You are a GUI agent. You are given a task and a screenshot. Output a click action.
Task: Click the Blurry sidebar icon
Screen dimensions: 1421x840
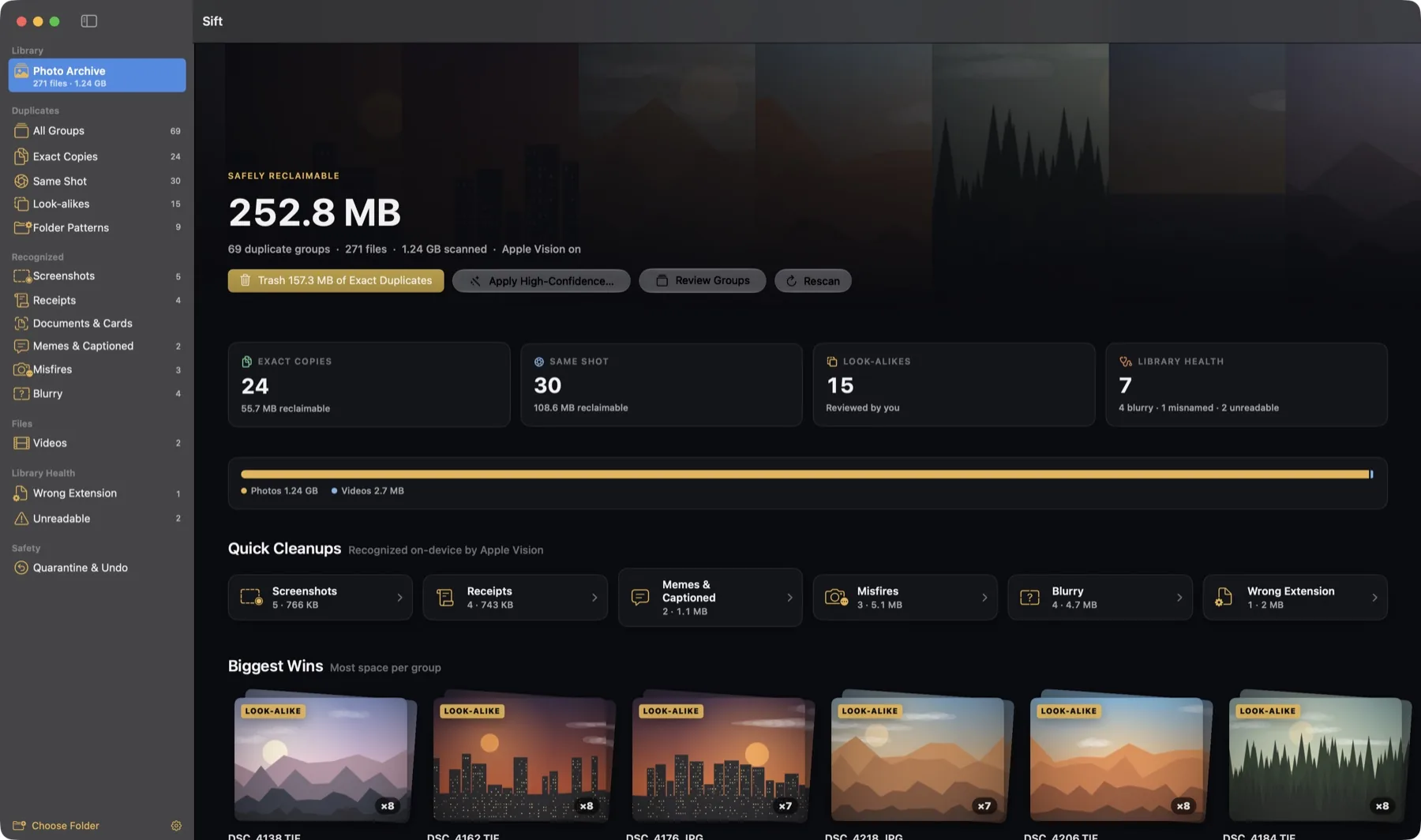[21, 393]
